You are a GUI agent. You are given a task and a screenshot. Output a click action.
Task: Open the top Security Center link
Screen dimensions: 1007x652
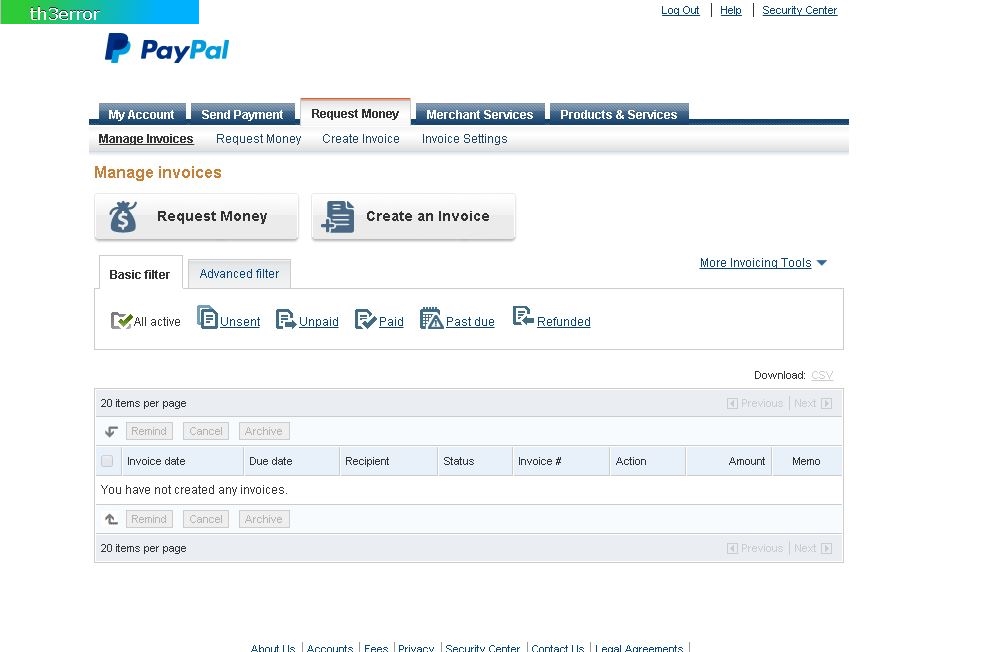click(x=800, y=10)
